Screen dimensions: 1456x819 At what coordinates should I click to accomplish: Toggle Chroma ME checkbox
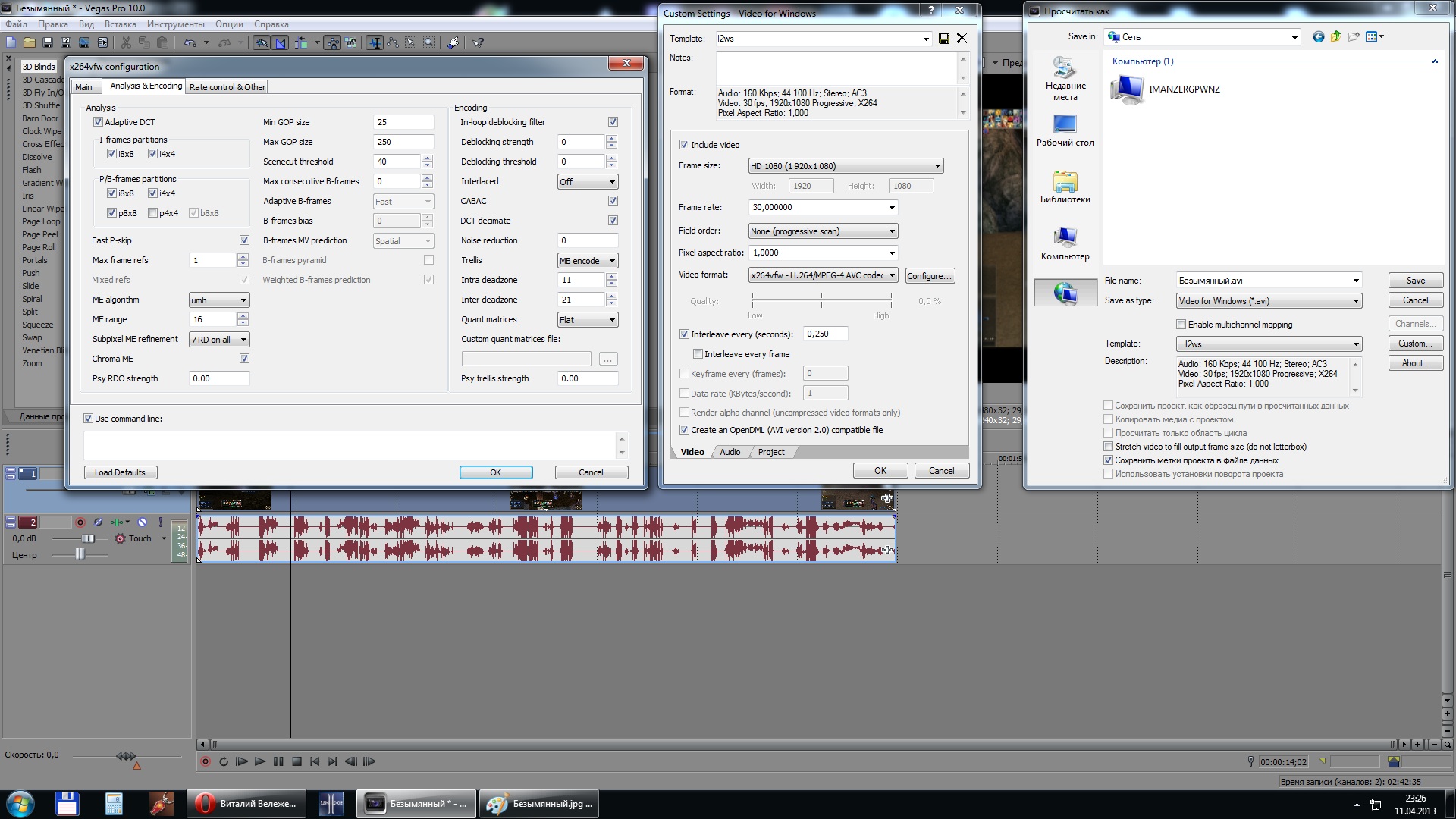pos(244,359)
